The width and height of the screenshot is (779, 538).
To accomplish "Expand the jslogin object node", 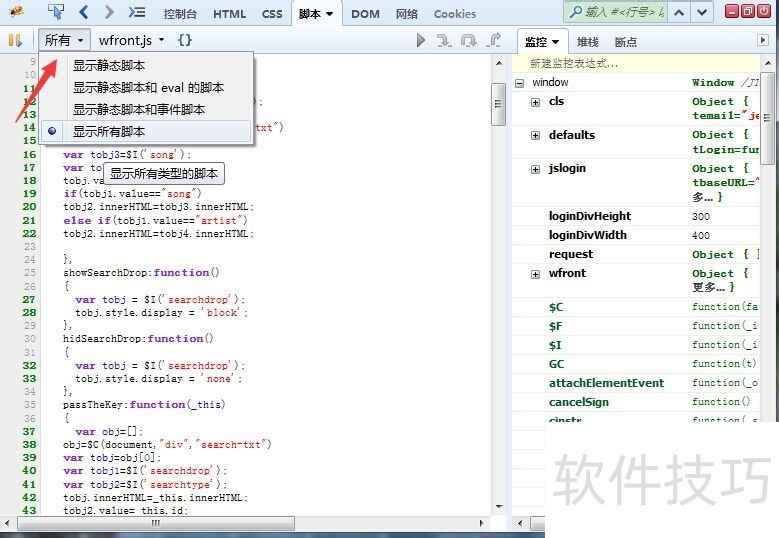I will [535, 169].
